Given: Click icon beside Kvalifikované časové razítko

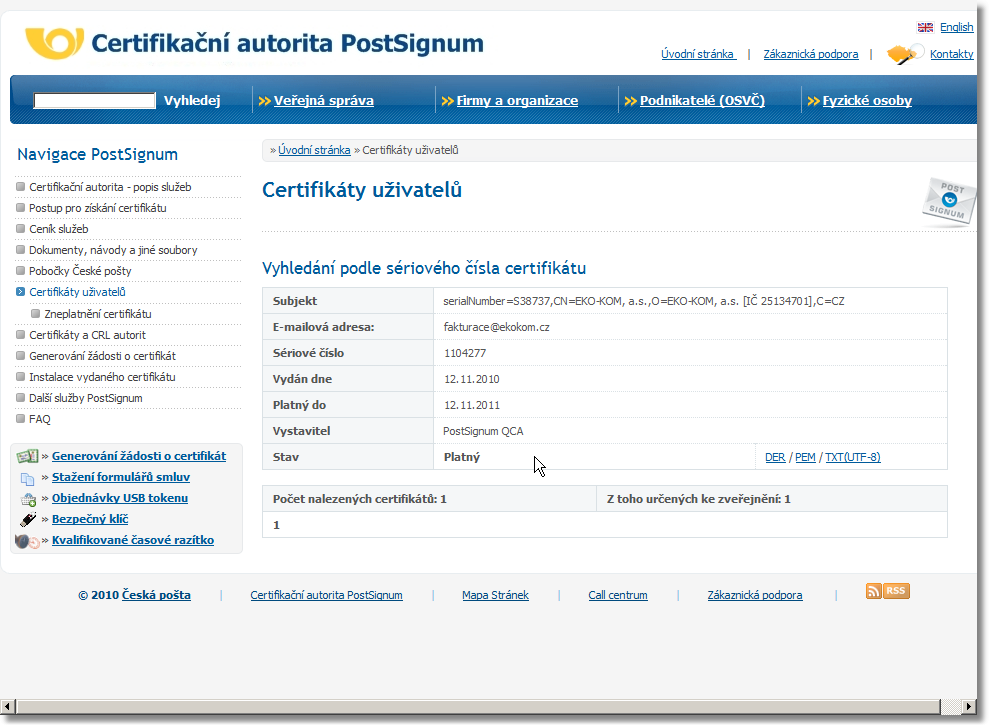Looking at the screenshot, I should coord(27,541).
